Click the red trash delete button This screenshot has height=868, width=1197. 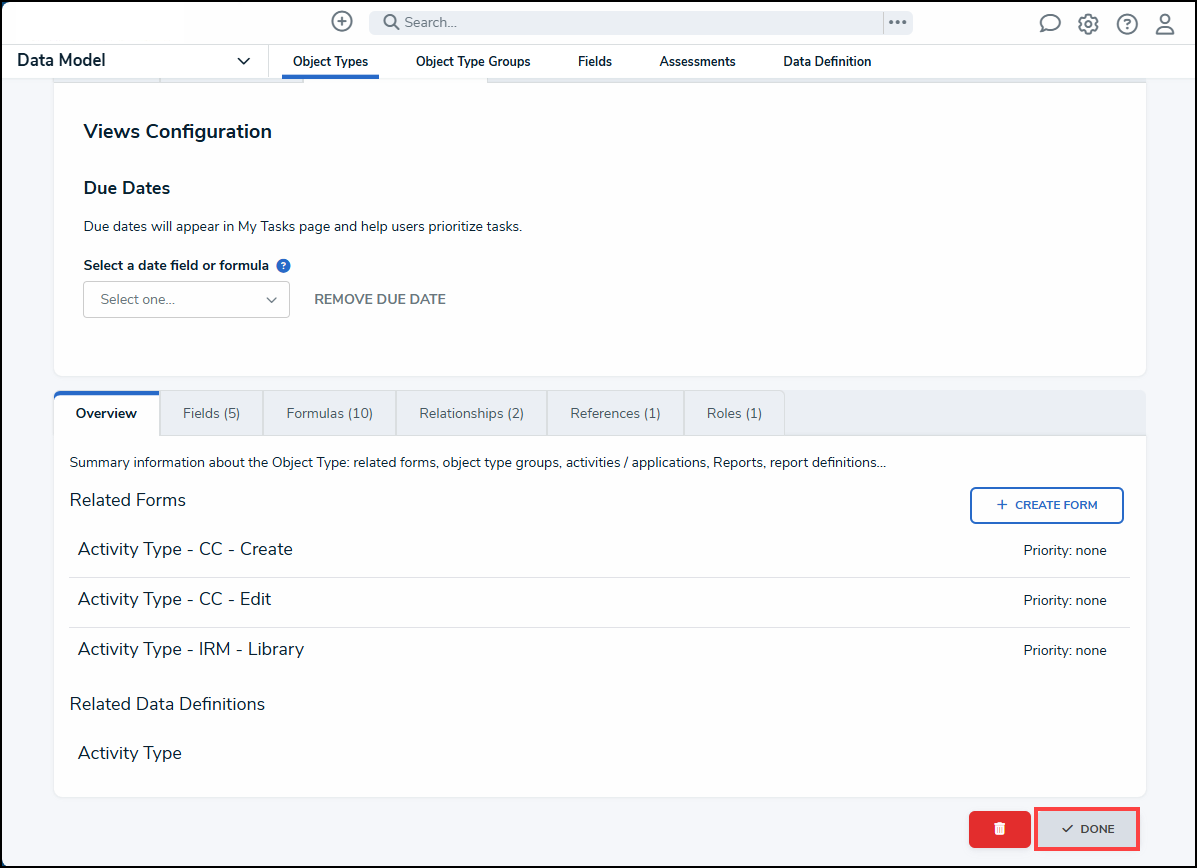[x=999, y=829]
